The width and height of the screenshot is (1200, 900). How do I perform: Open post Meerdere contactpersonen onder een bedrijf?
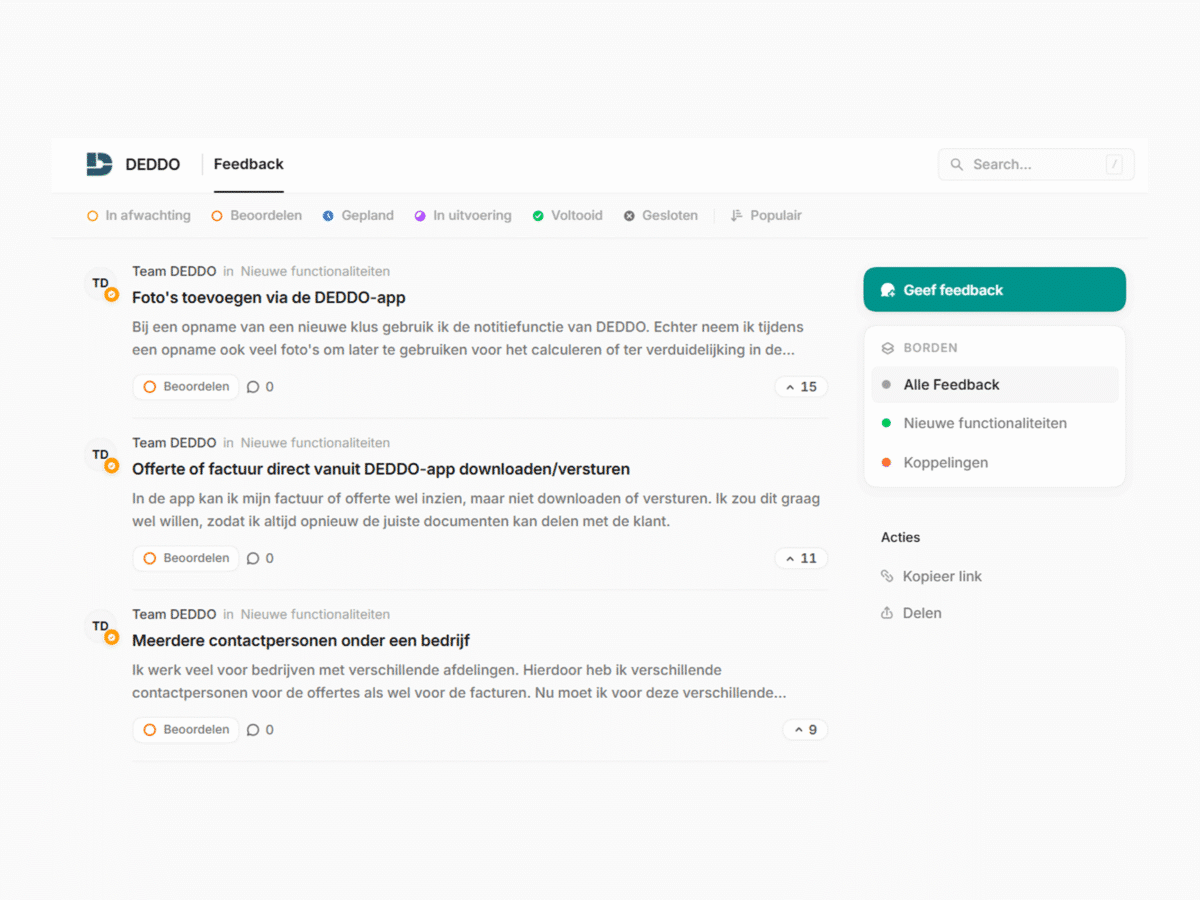(301, 641)
